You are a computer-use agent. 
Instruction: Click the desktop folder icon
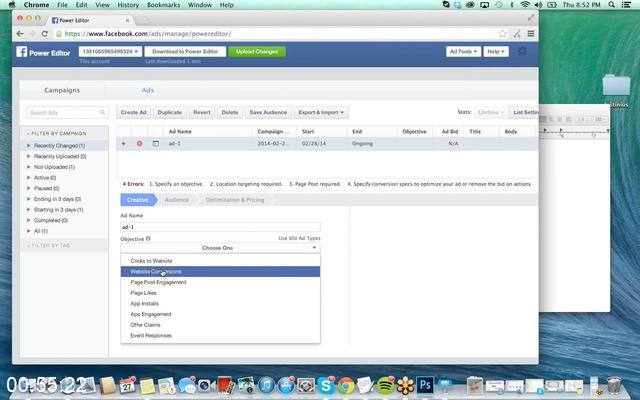pyautogui.click(x=616, y=85)
